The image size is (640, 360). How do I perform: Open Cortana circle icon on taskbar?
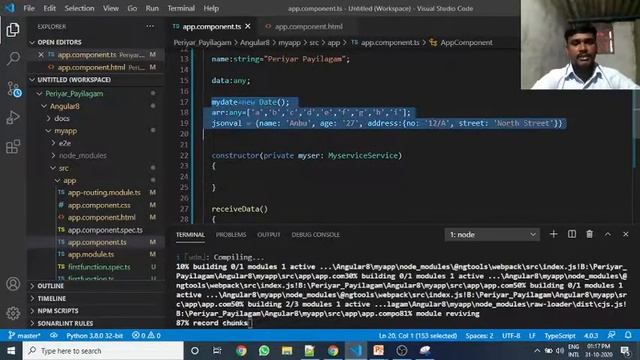[x=195, y=351]
